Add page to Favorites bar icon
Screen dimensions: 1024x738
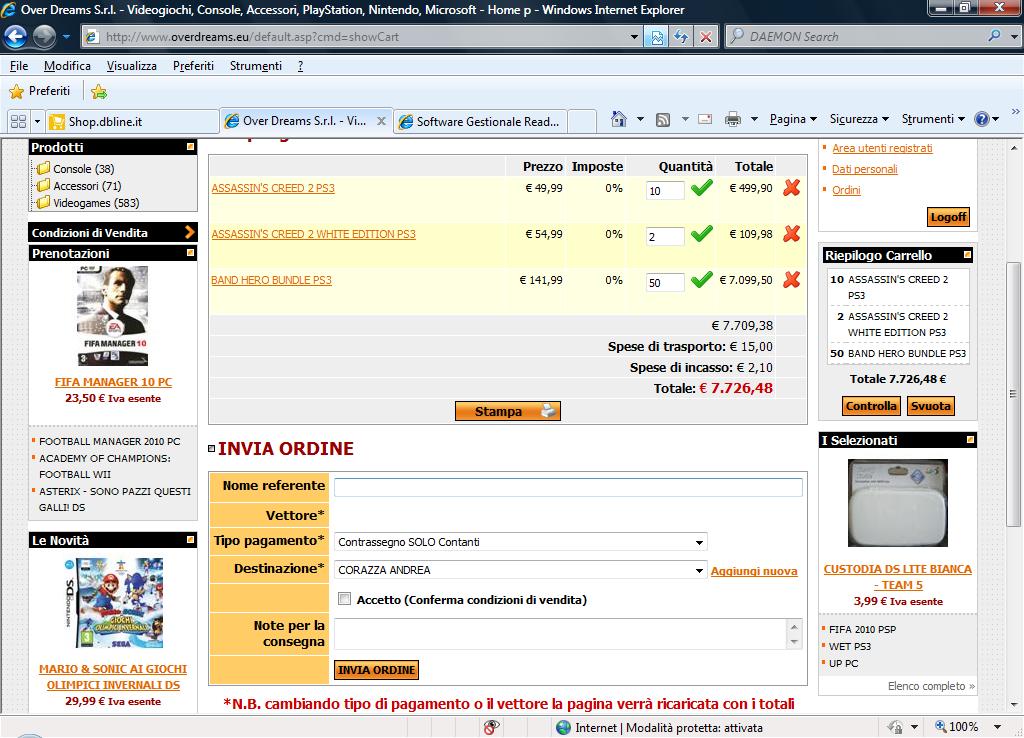coord(99,91)
